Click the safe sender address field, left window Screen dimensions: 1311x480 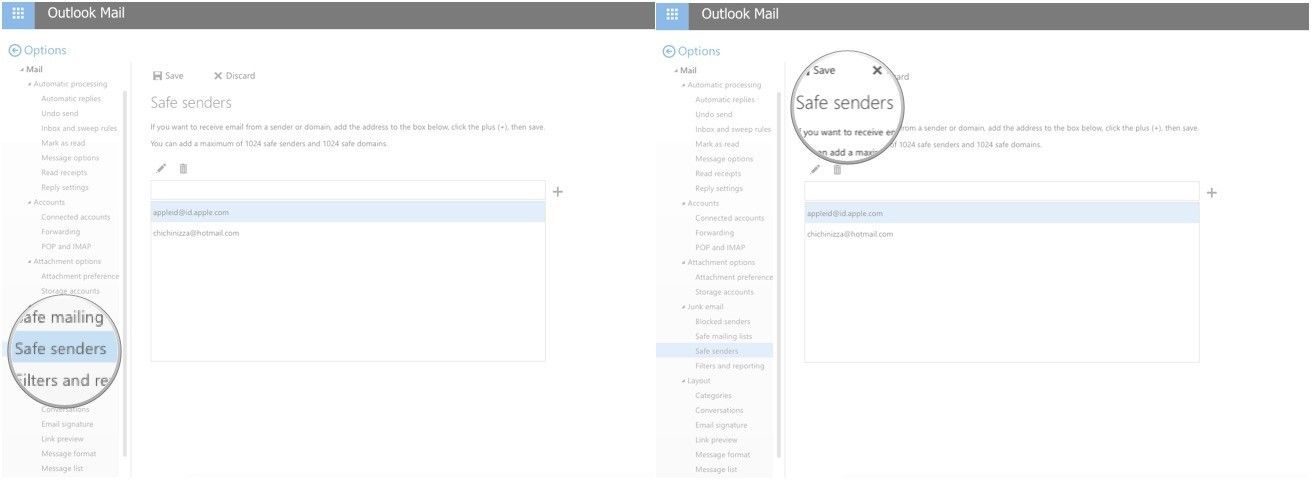click(347, 190)
